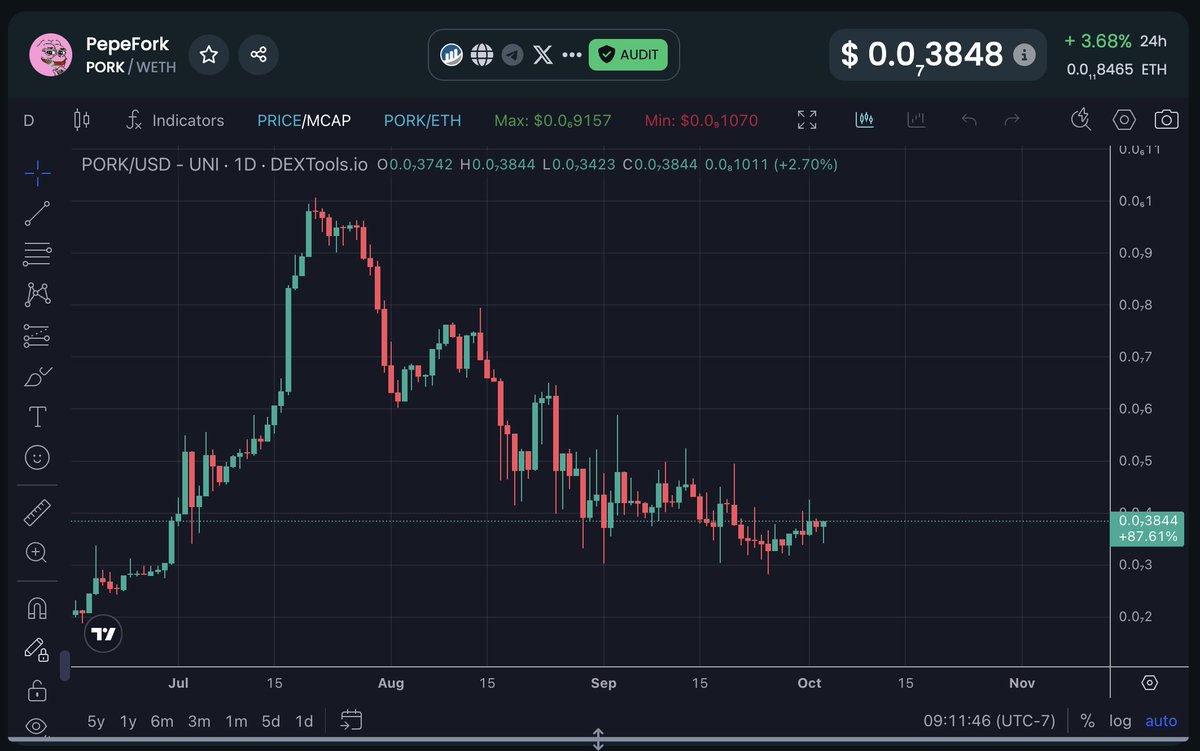Open the share icon button
This screenshot has height=751, width=1200.
point(258,54)
